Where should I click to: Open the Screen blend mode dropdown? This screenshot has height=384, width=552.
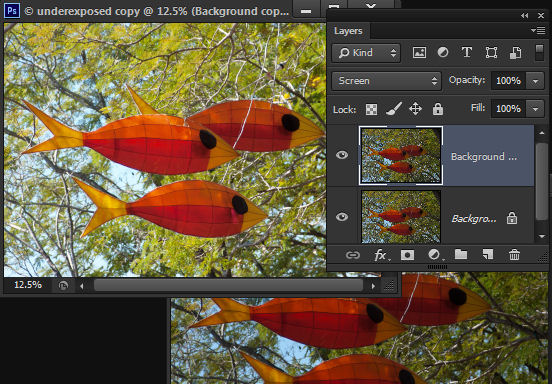click(386, 81)
